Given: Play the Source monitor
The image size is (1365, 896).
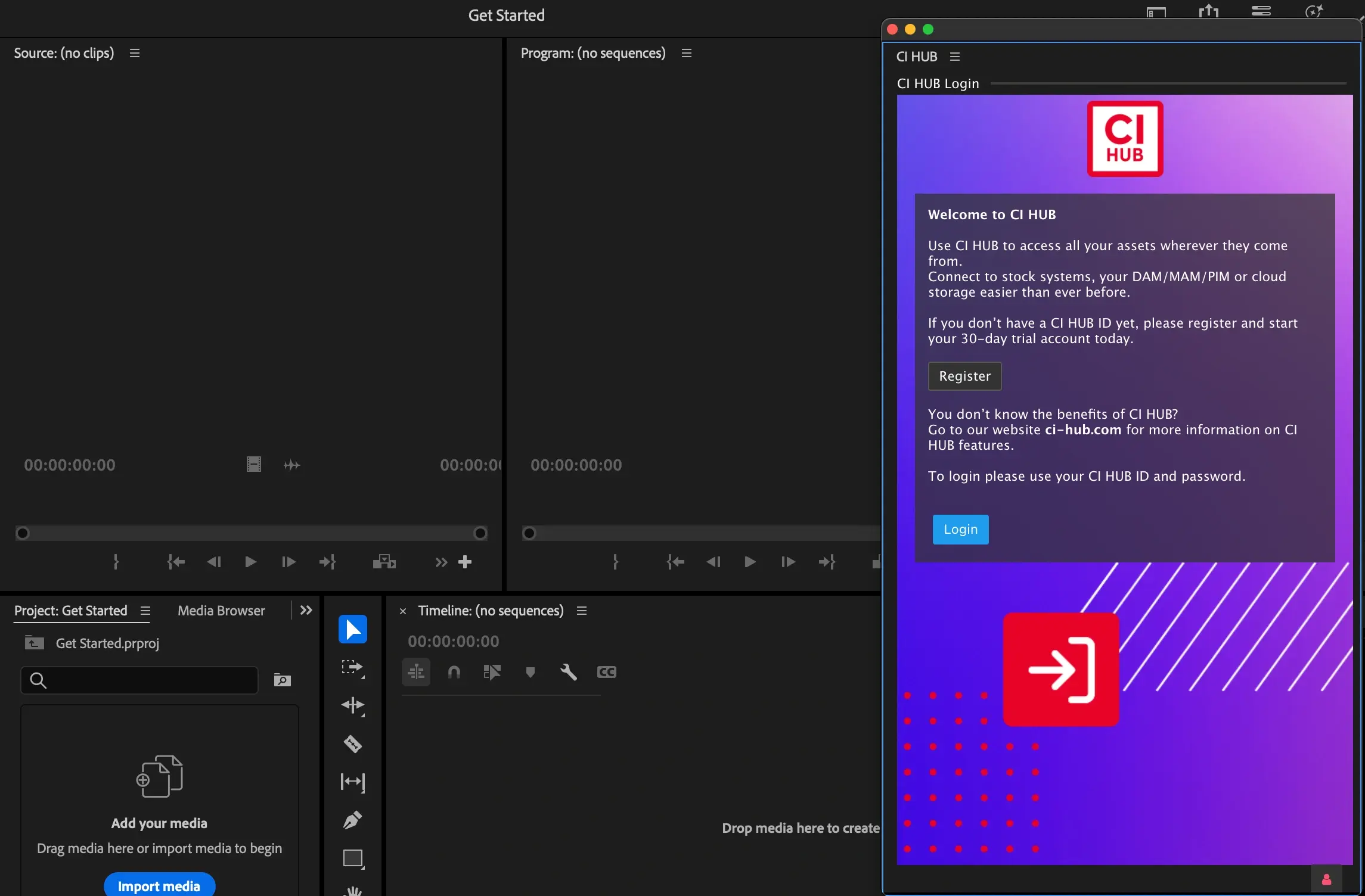Looking at the screenshot, I should 250,562.
